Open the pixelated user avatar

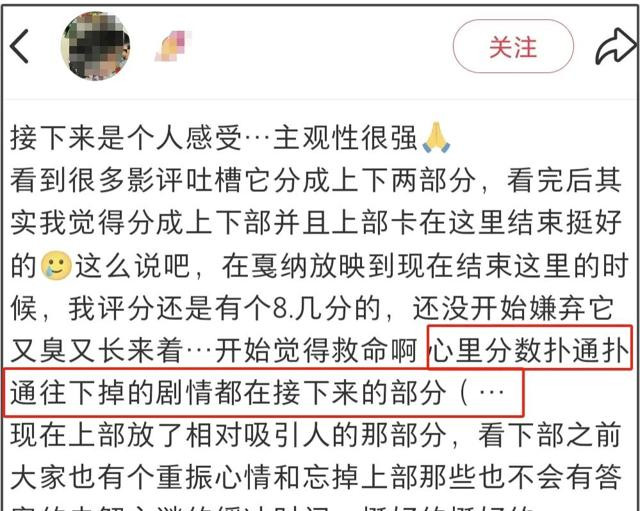(x=96, y=46)
